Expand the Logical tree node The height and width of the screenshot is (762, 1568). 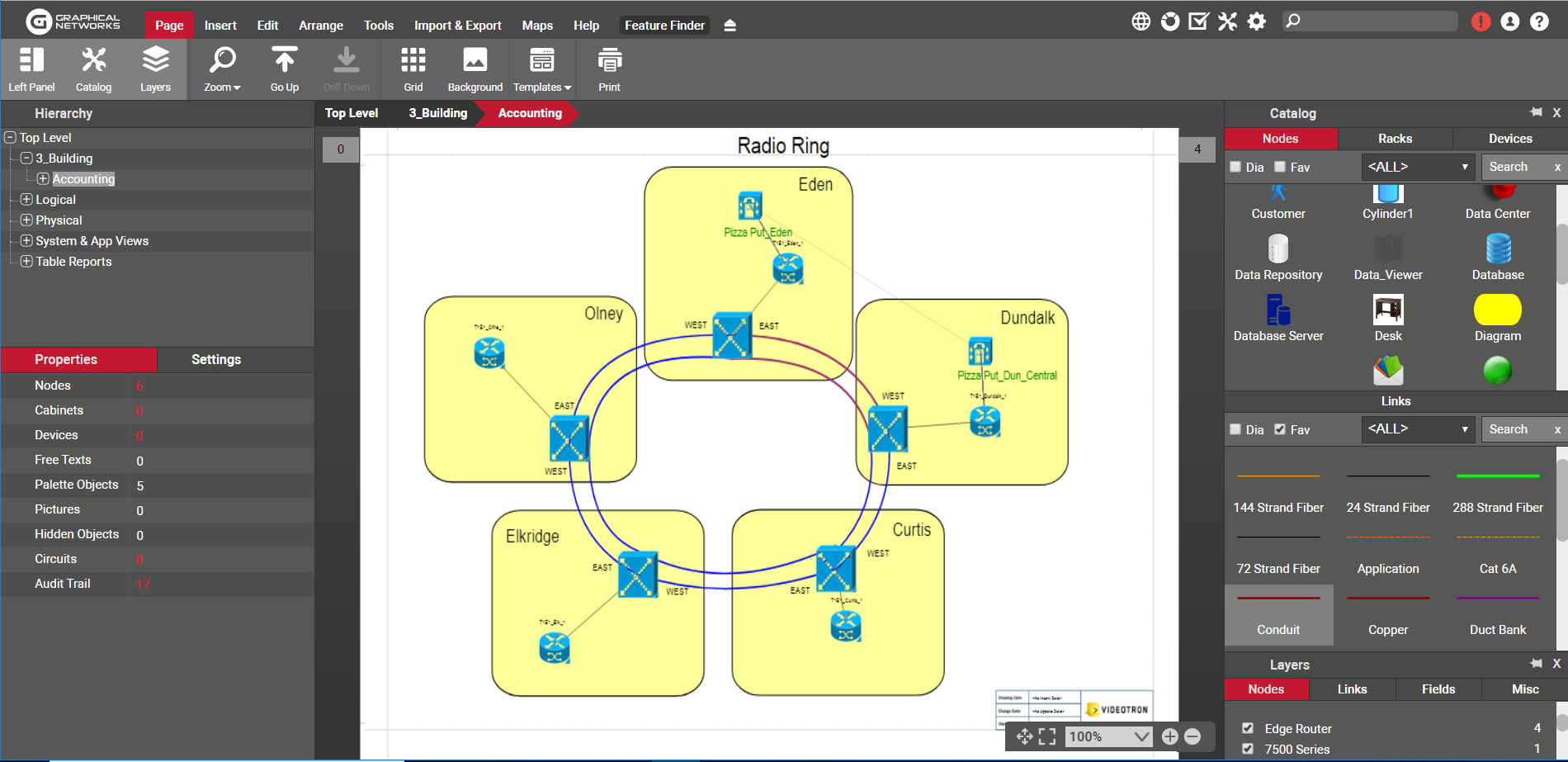pos(26,200)
